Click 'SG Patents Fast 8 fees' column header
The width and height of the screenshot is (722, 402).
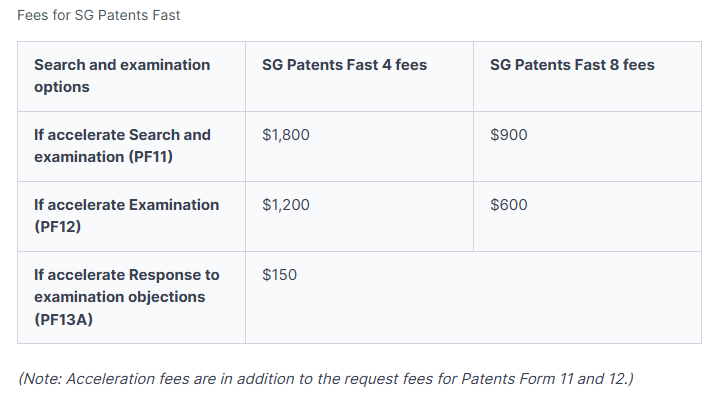[572, 65]
